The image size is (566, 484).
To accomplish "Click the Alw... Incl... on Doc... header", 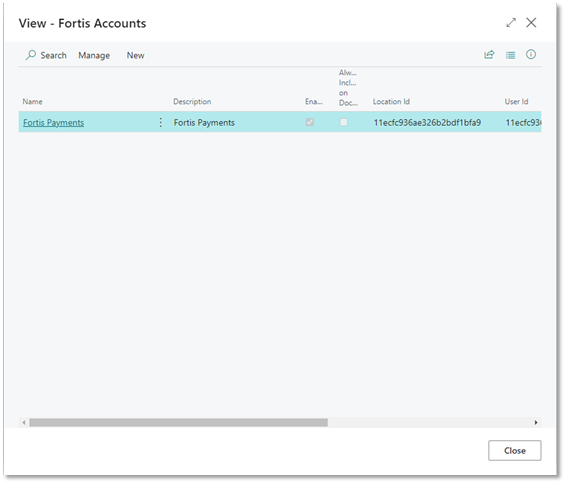I will pyautogui.click(x=348, y=88).
